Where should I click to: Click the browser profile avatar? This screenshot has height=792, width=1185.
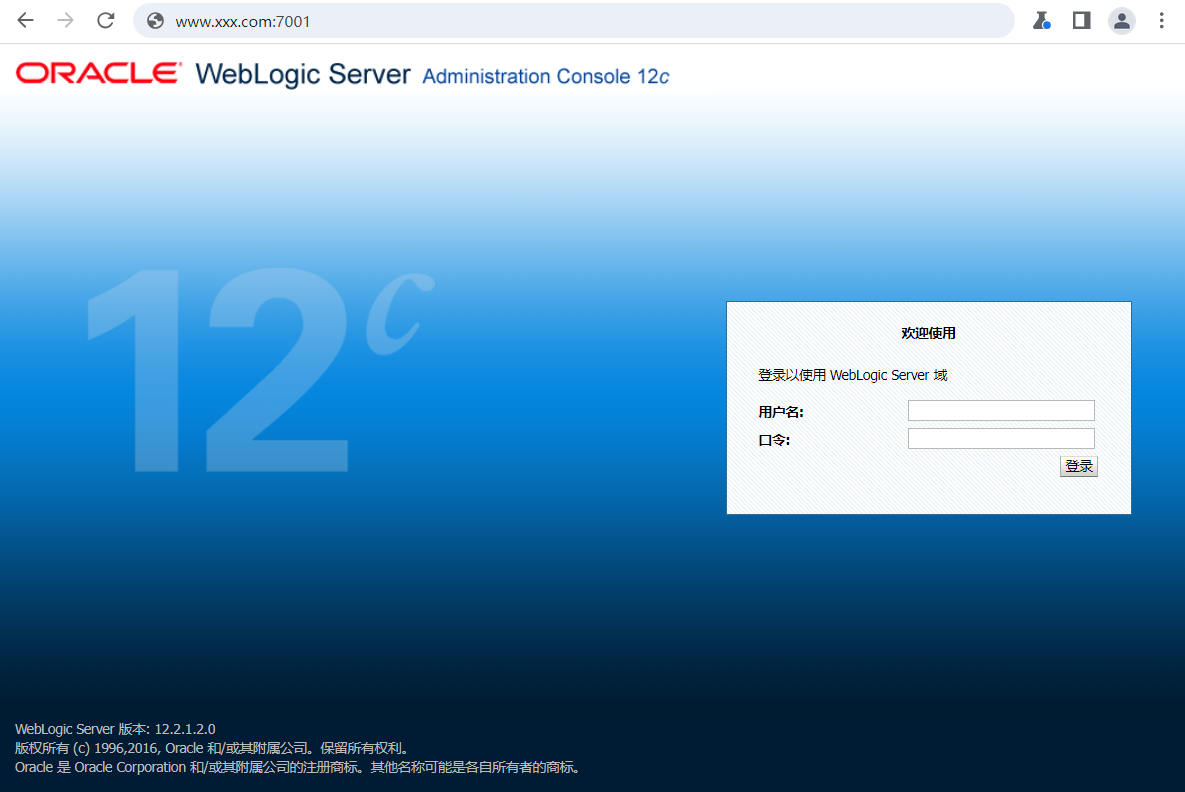point(1121,20)
